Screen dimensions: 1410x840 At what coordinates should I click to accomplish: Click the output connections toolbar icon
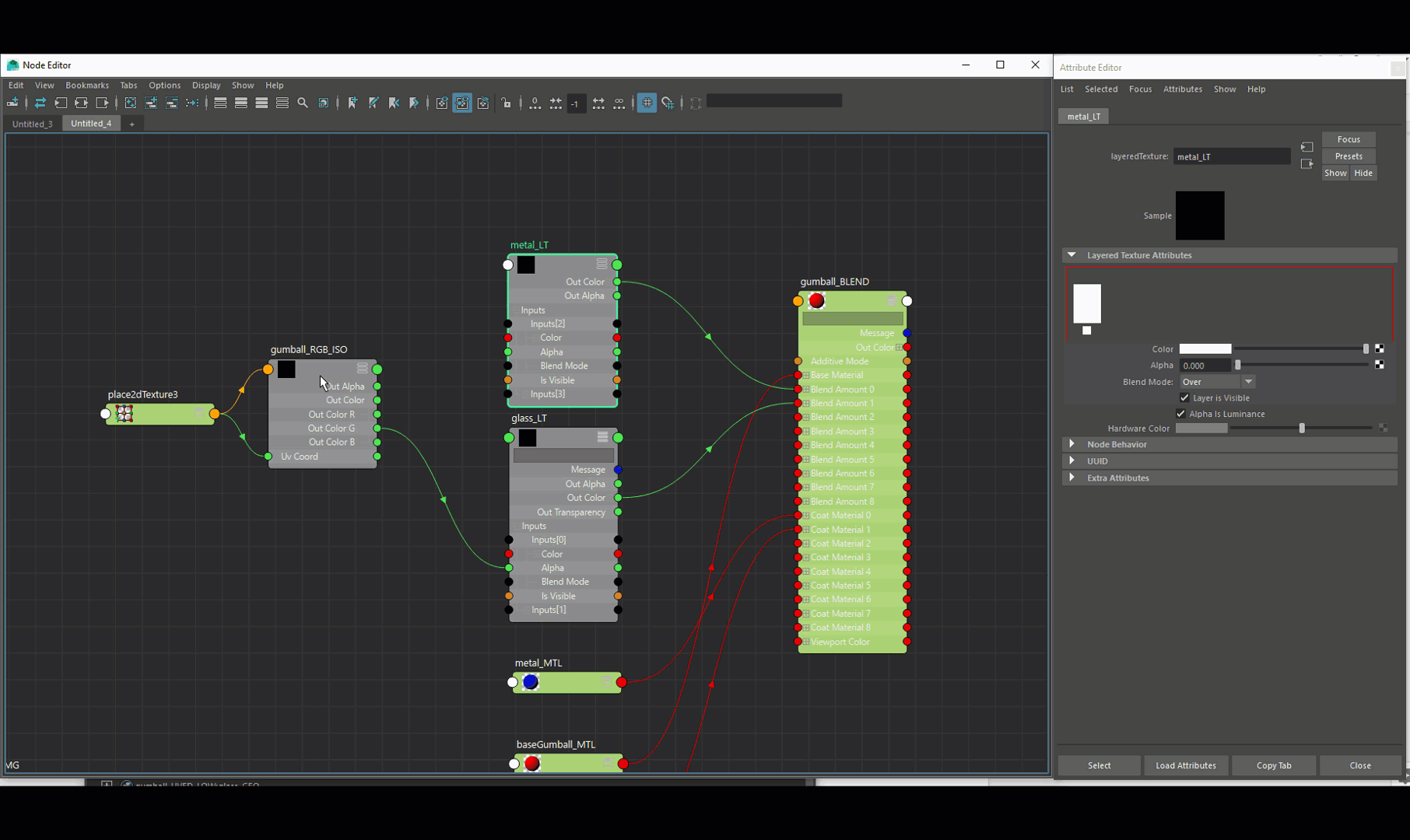click(x=102, y=103)
